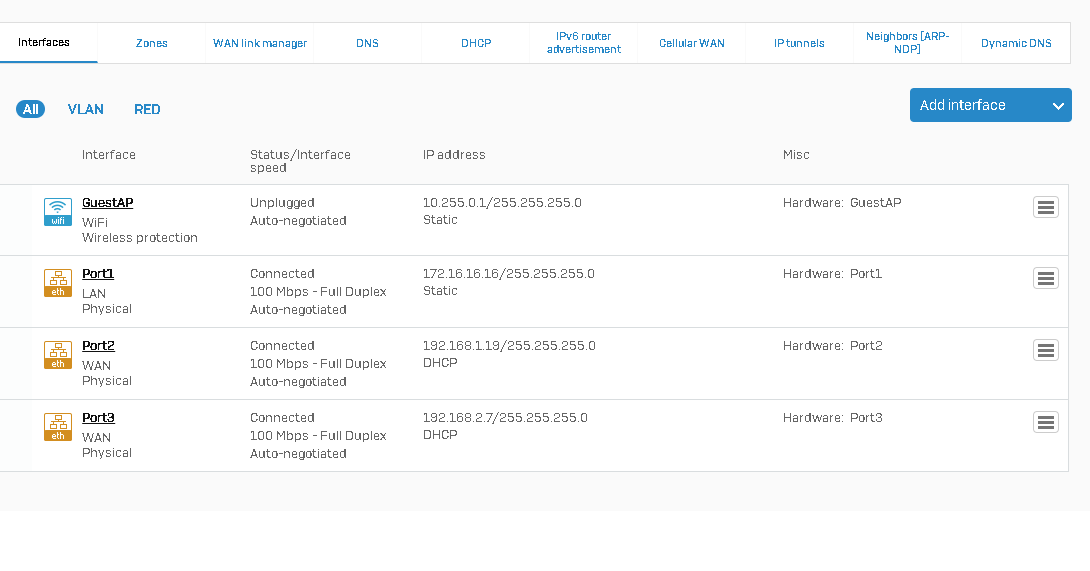
Task: Click the Misc column header
Action: pyautogui.click(x=796, y=154)
